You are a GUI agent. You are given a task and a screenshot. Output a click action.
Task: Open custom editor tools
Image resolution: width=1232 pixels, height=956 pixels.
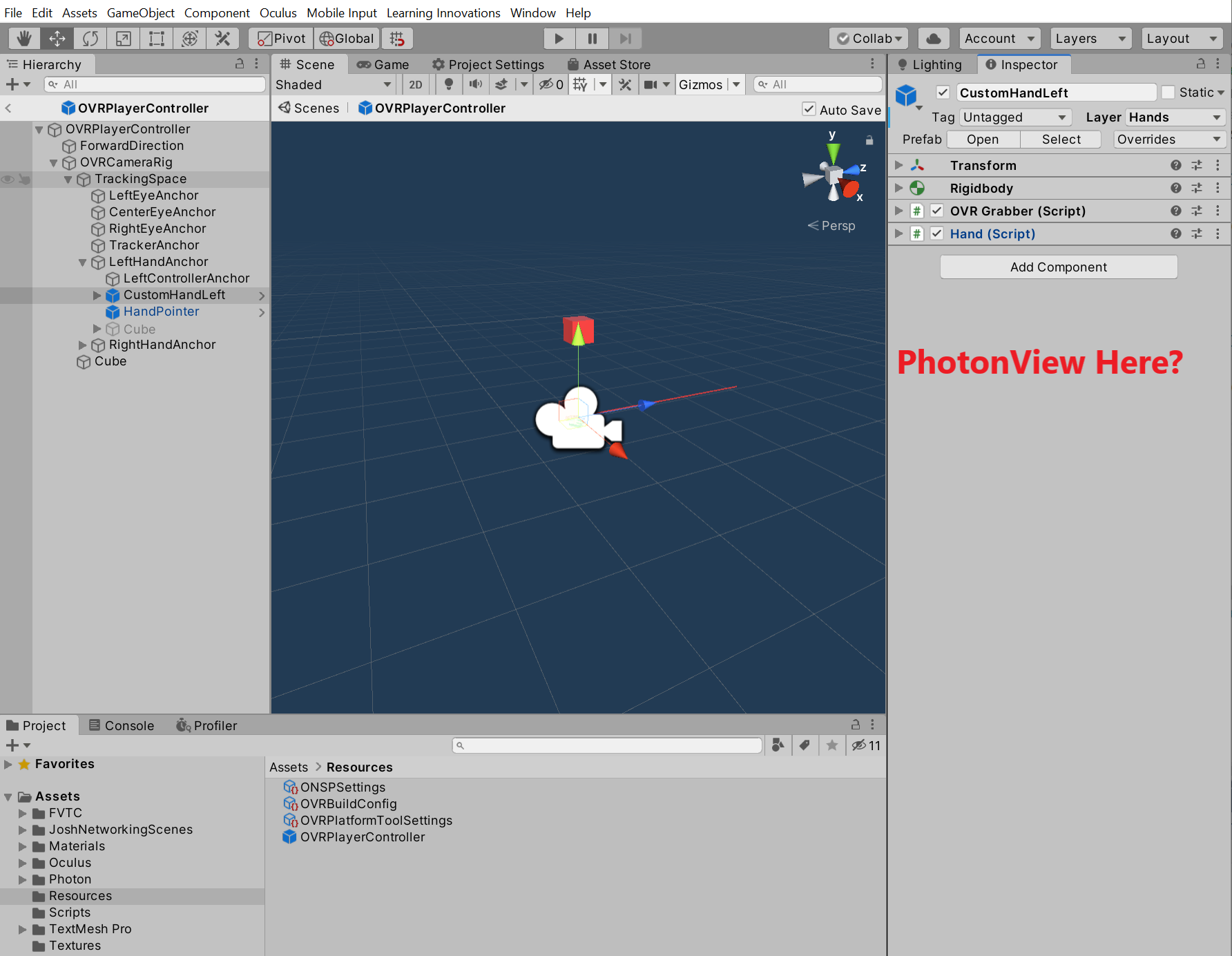(x=222, y=39)
